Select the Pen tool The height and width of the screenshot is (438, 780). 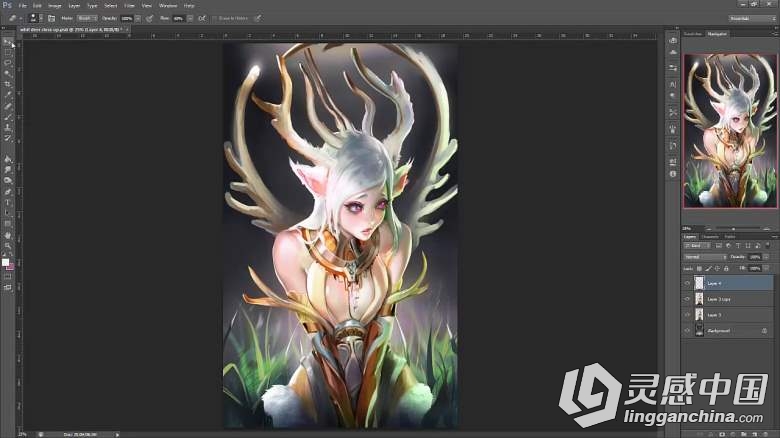tap(7, 192)
